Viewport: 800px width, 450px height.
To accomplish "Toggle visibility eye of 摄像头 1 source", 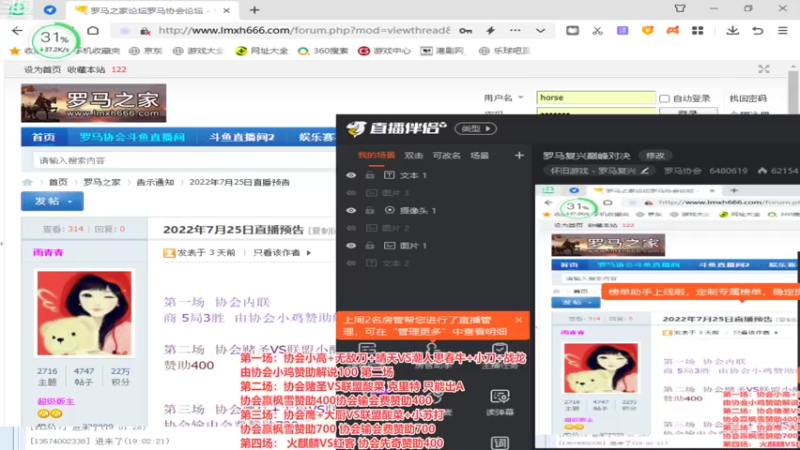I will click(351, 210).
